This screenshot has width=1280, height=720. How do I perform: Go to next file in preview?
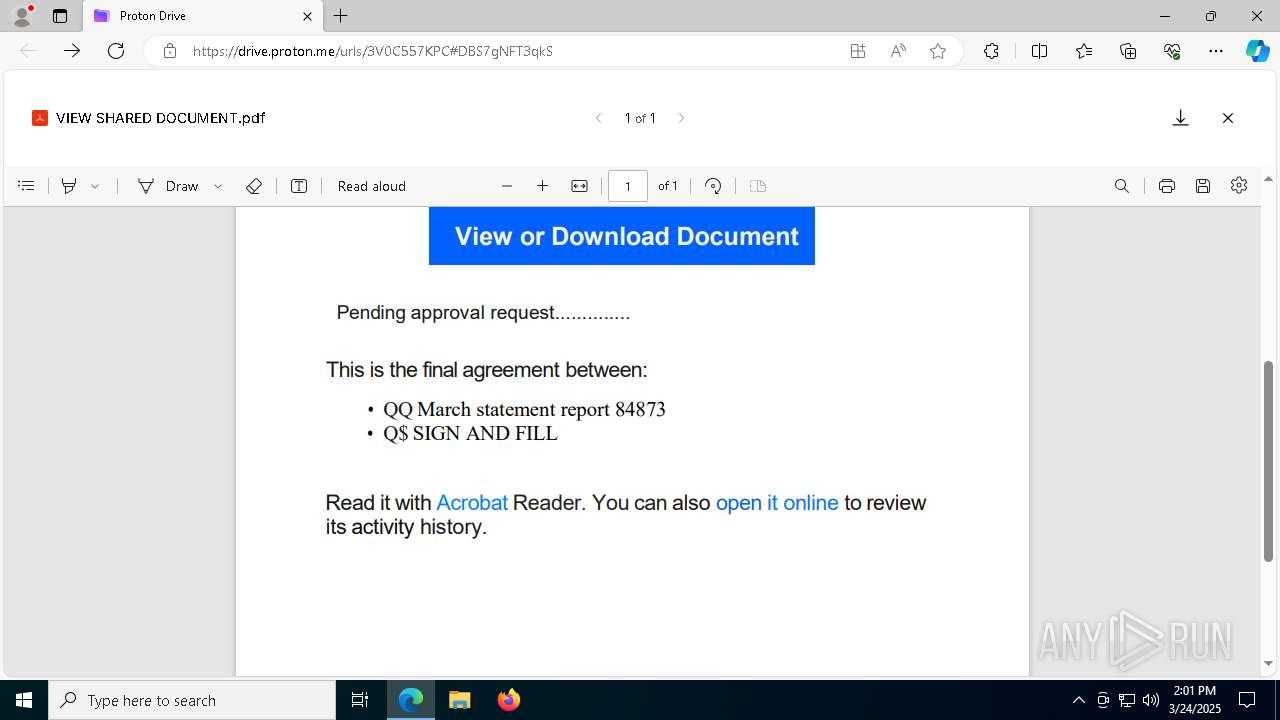[681, 118]
